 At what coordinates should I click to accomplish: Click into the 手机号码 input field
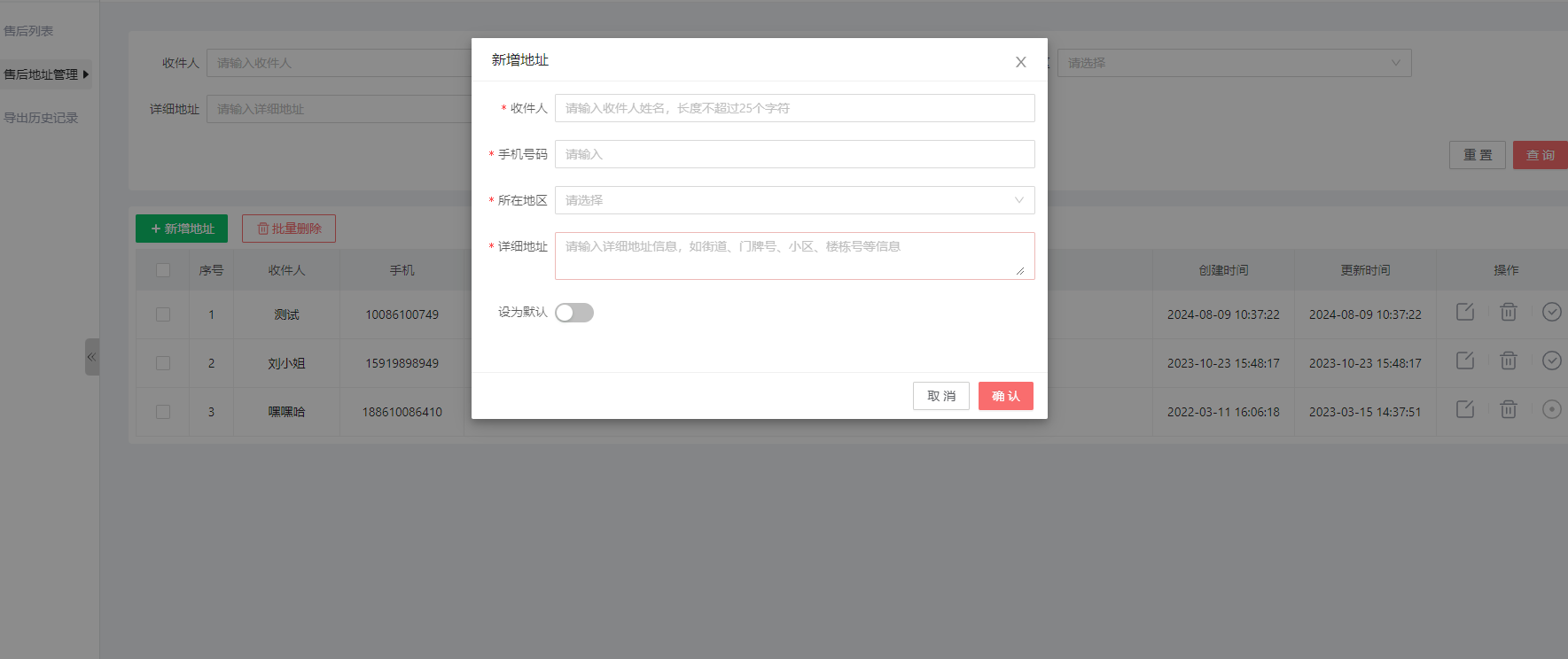click(x=794, y=154)
